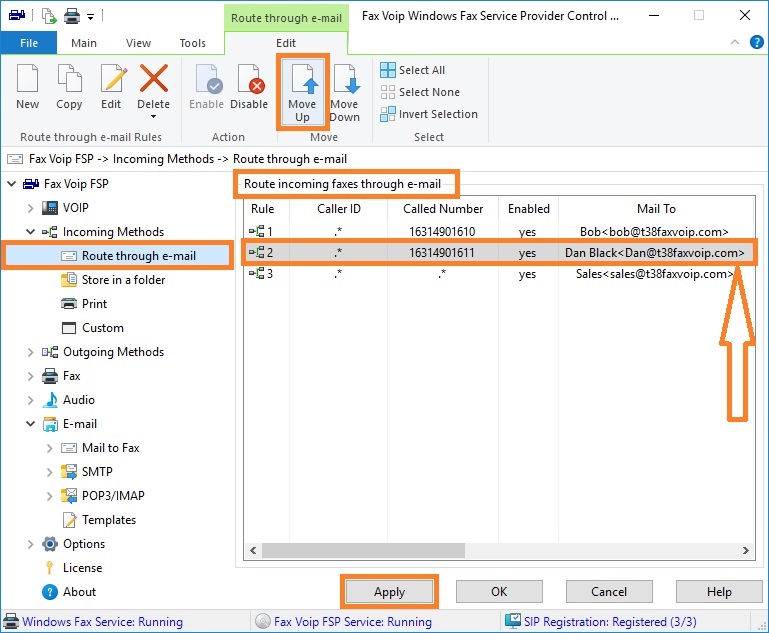Click the scroll right arrow
The image size is (769, 633).
[x=745, y=551]
